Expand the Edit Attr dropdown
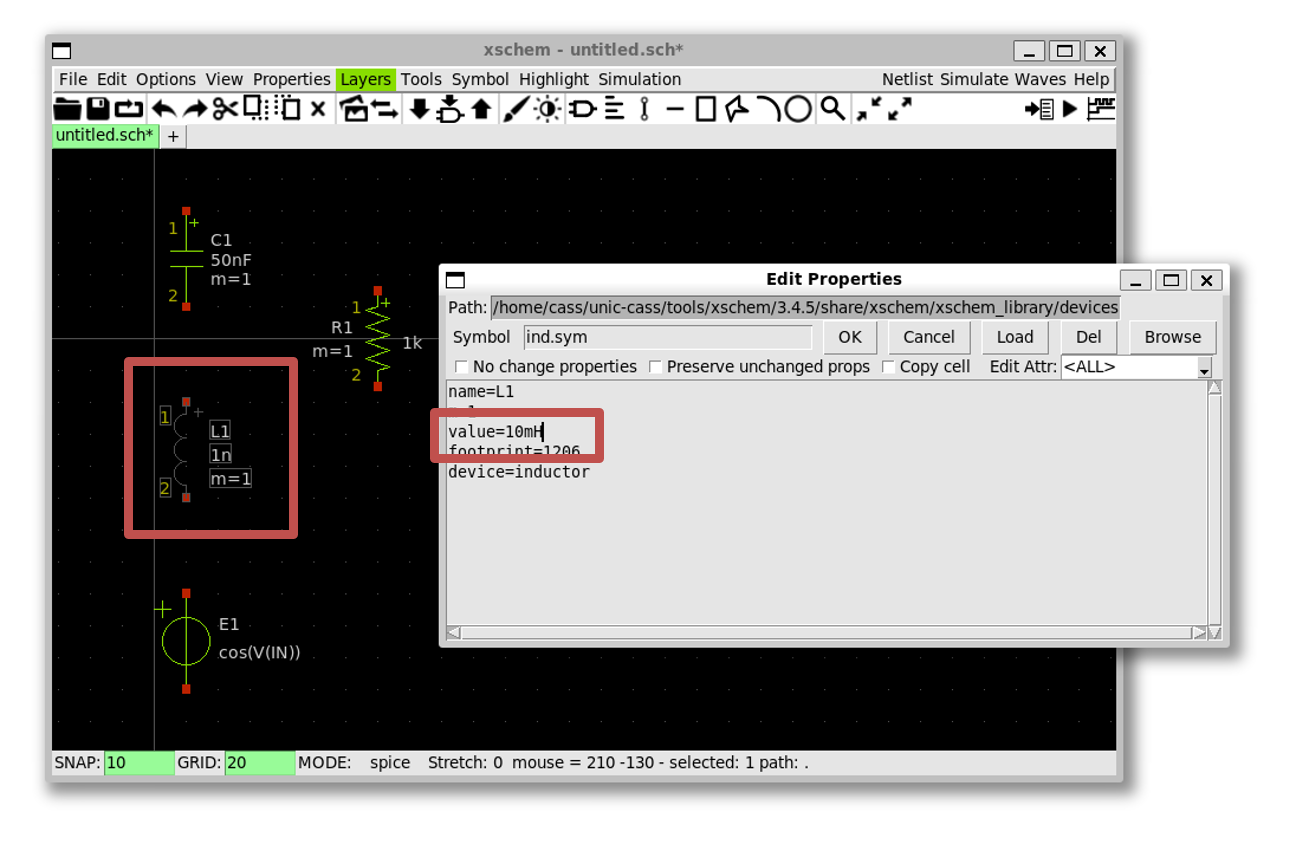The image size is (1296, 851). tap(1204, 369)
